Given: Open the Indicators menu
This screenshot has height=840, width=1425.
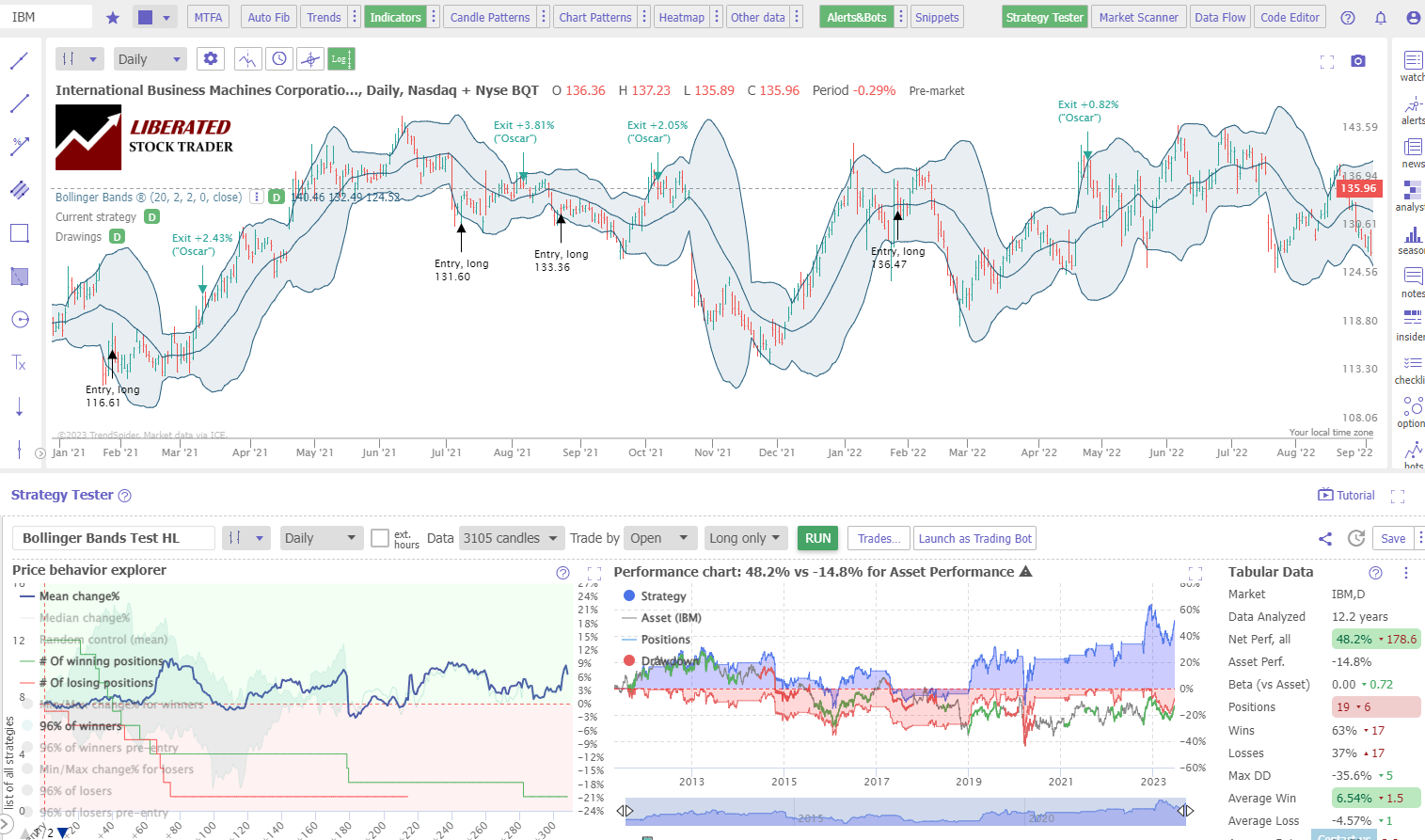Looking at the screenshot, I should 395,16.
